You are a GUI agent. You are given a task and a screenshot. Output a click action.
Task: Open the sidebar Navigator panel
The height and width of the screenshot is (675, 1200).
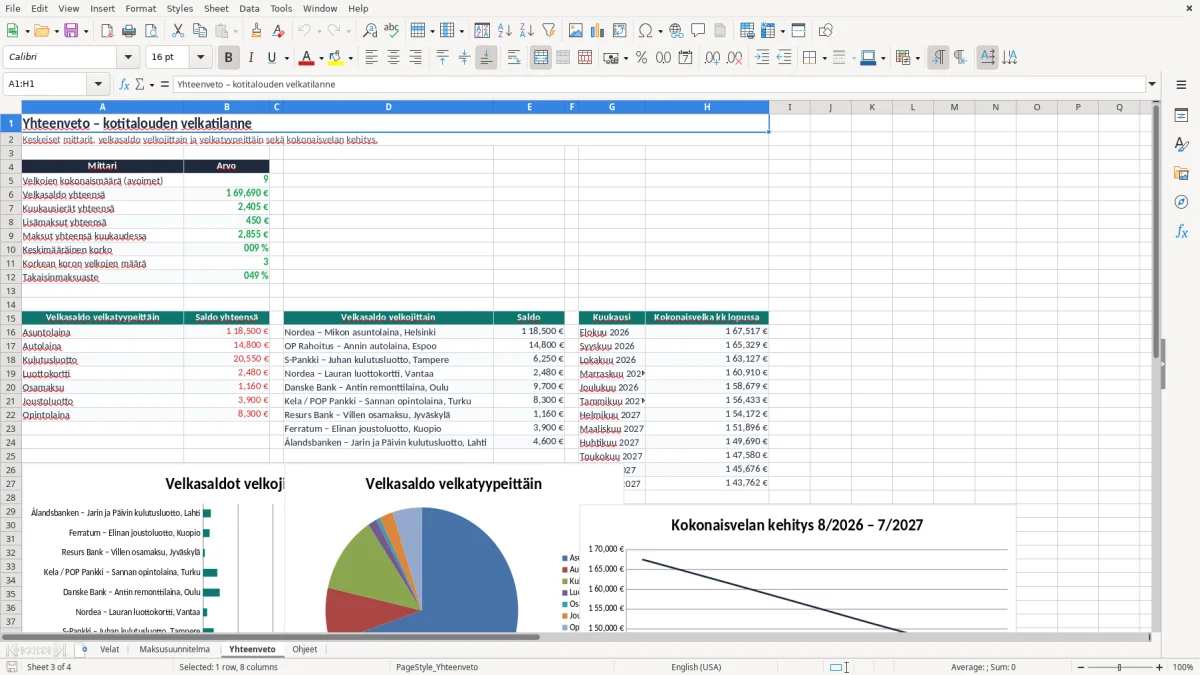[1181, 202]
